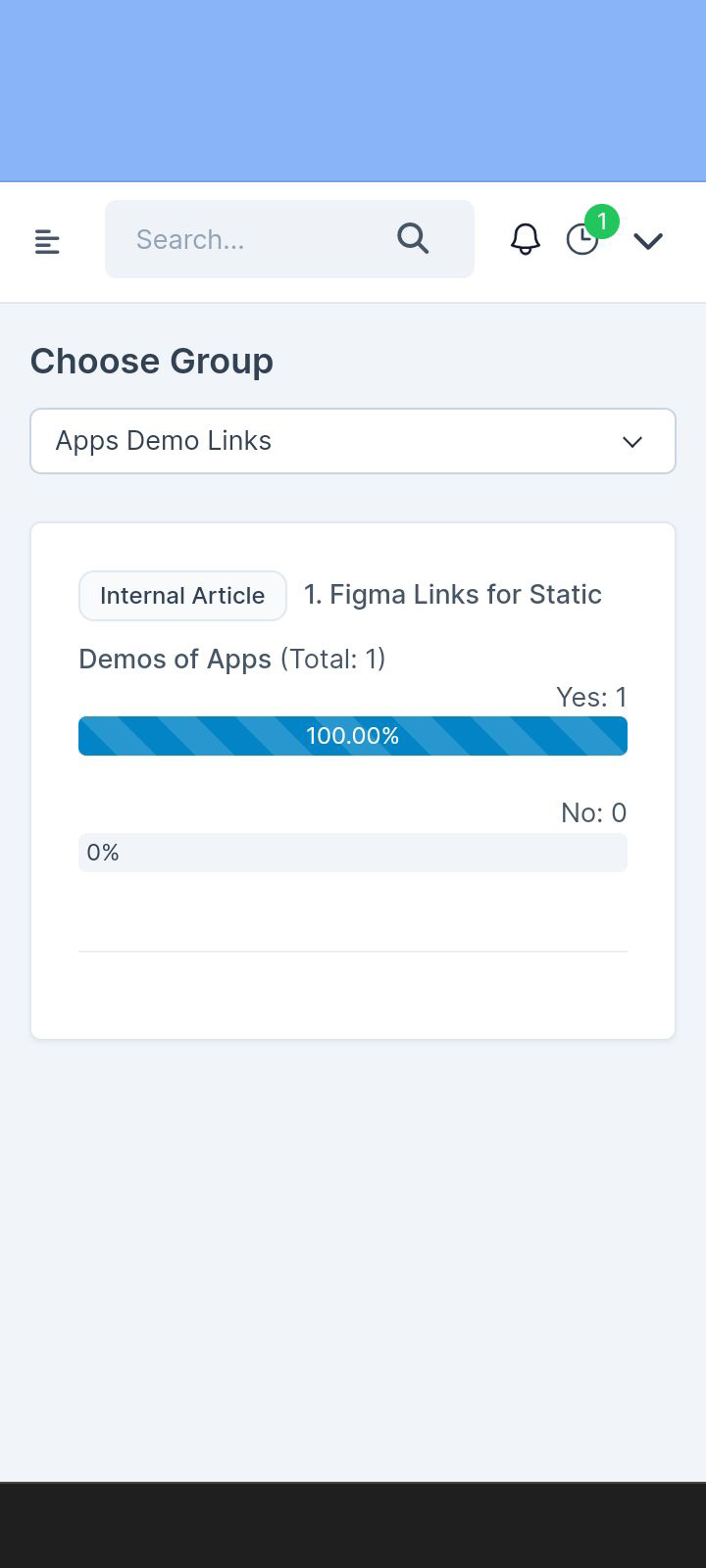The width and height of the screenshot is (706, 1568).
Task: Open the Figma Links for Static article
Action: point(453,595)
